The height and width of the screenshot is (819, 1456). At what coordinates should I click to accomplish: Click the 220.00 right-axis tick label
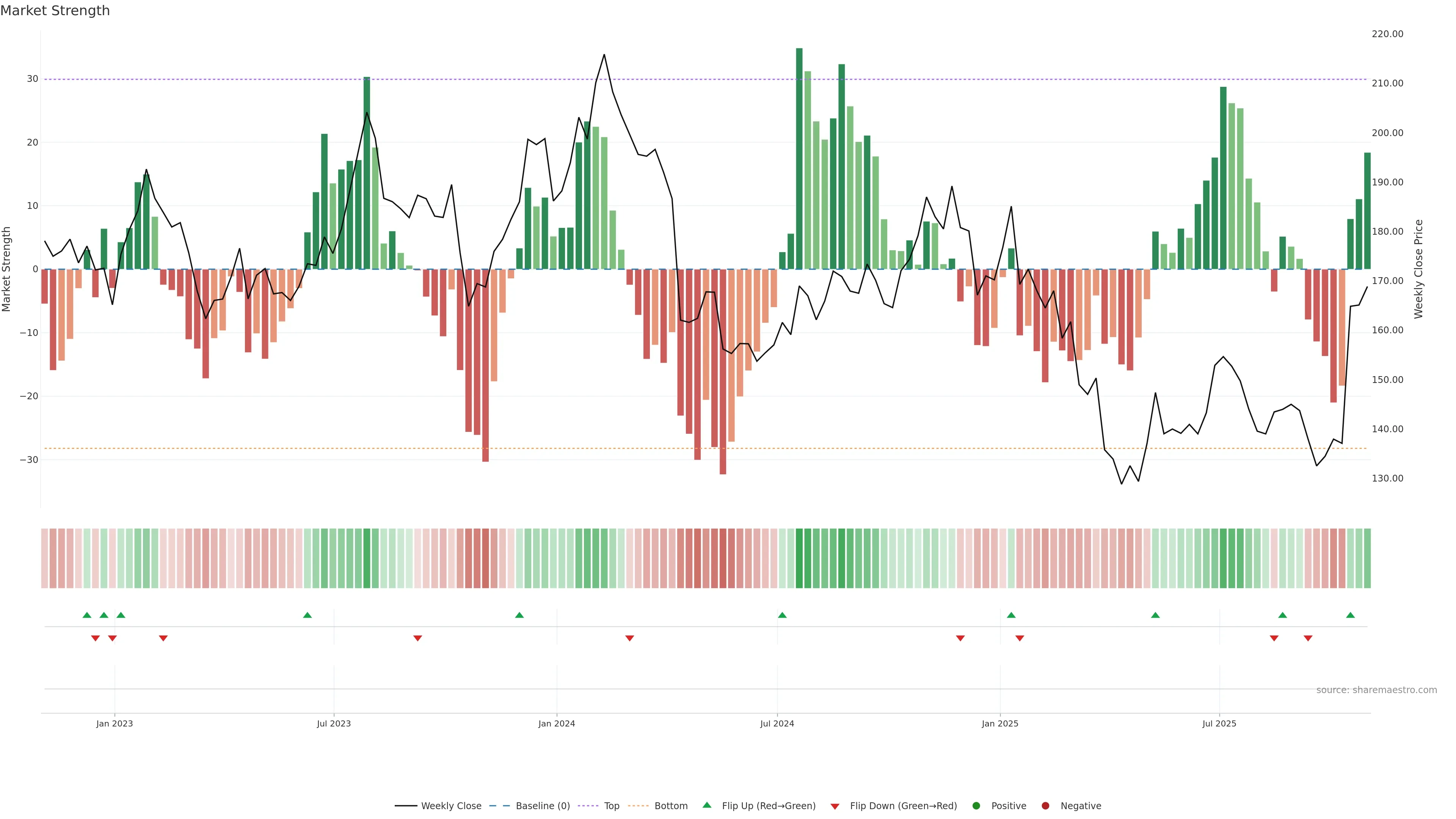(1387, 34)
